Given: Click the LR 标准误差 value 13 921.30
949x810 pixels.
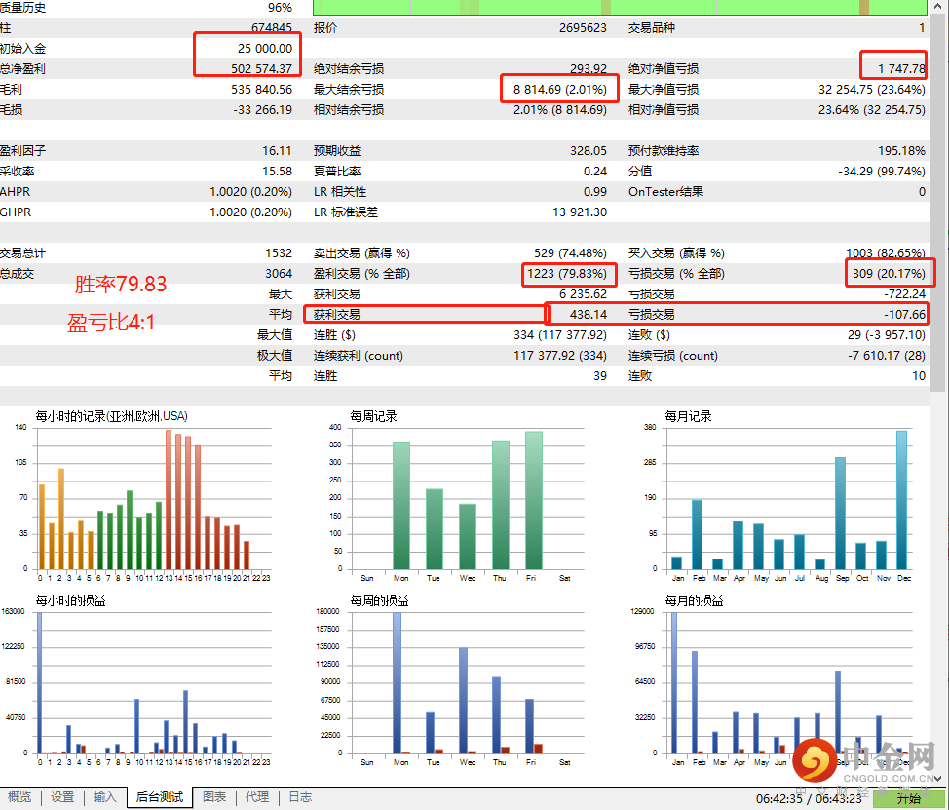Looking at the screenshot, I should pos(580,212).
